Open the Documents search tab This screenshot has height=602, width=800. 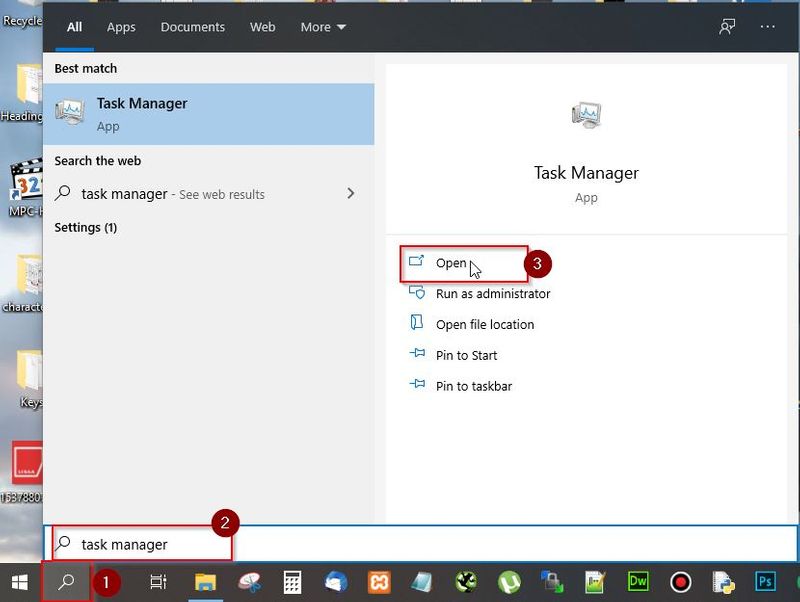point(192,27)
